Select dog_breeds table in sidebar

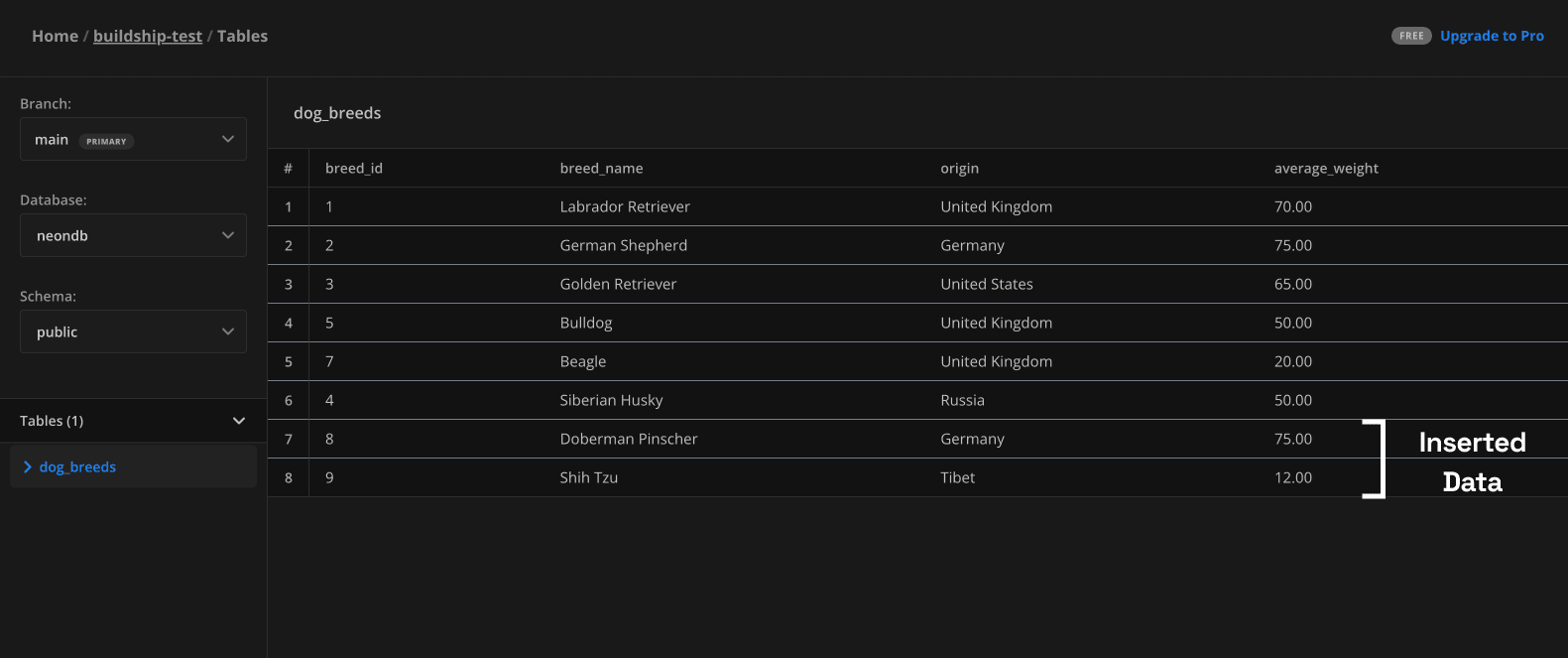pyautogui.click(x=77, y=467)
